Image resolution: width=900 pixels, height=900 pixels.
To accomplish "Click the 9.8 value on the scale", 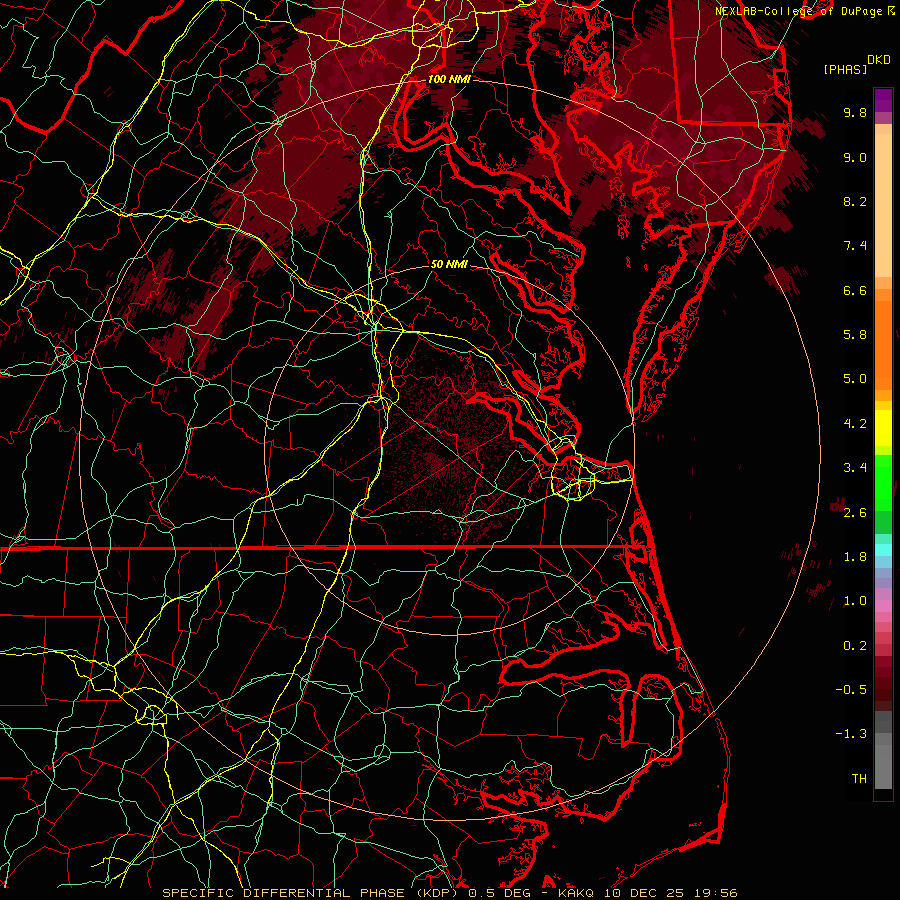I will pos(855,112).
